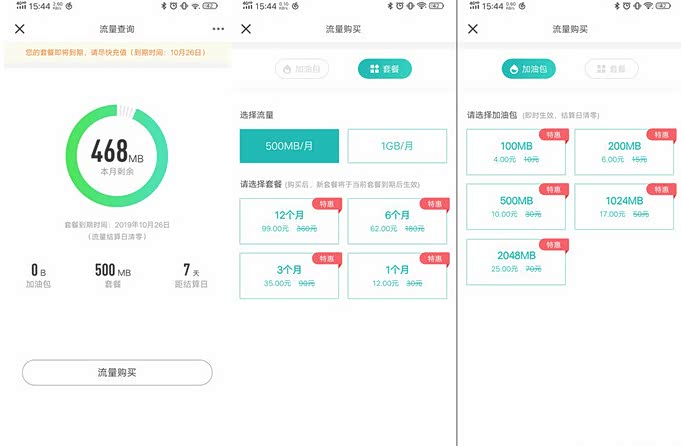Select the 6个月 plan for 62.00元
This screenshot has height=446, width=681.
[x=397, y=221]
